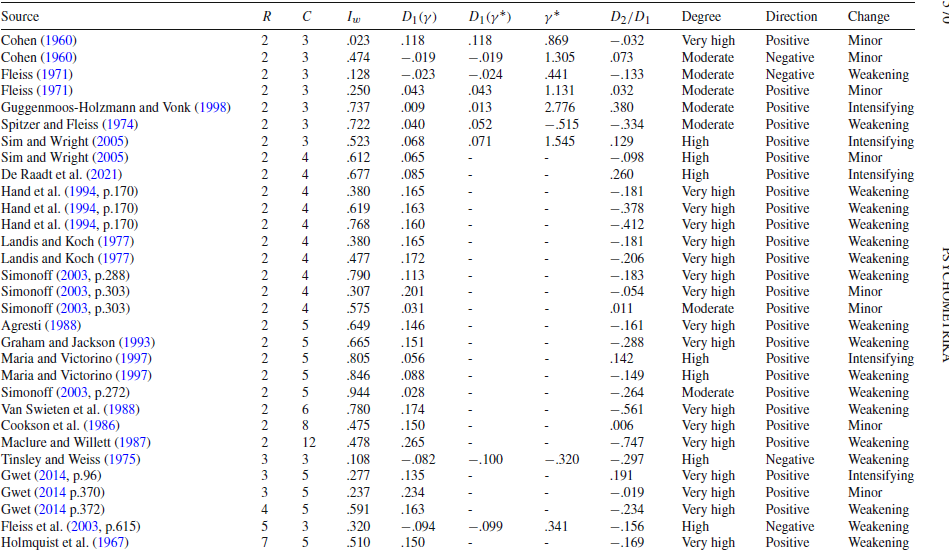Click the Change column header
Image resolution: width=949 pixels, height=550 pixels.
coord(869,16)
